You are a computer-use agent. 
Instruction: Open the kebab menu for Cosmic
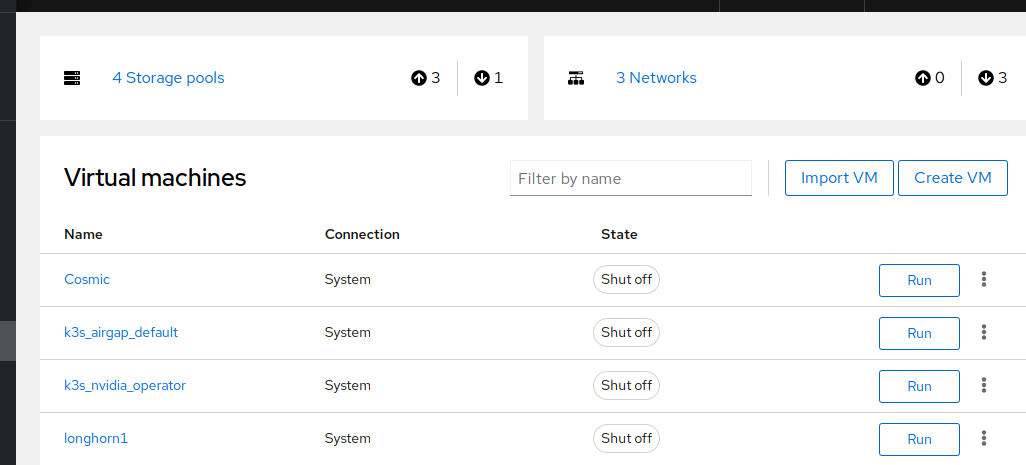click(x=984, y=280)
